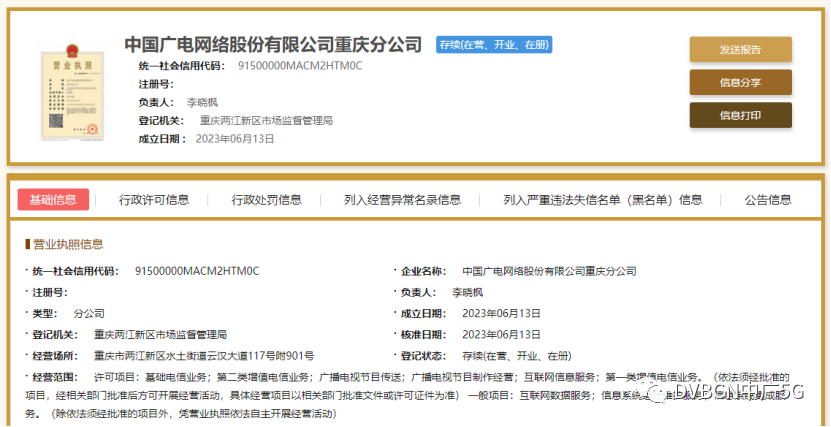831x427 pixels.
Task: Open the 列入经营异常名录信息 tab
Action: tap(402, 200)
